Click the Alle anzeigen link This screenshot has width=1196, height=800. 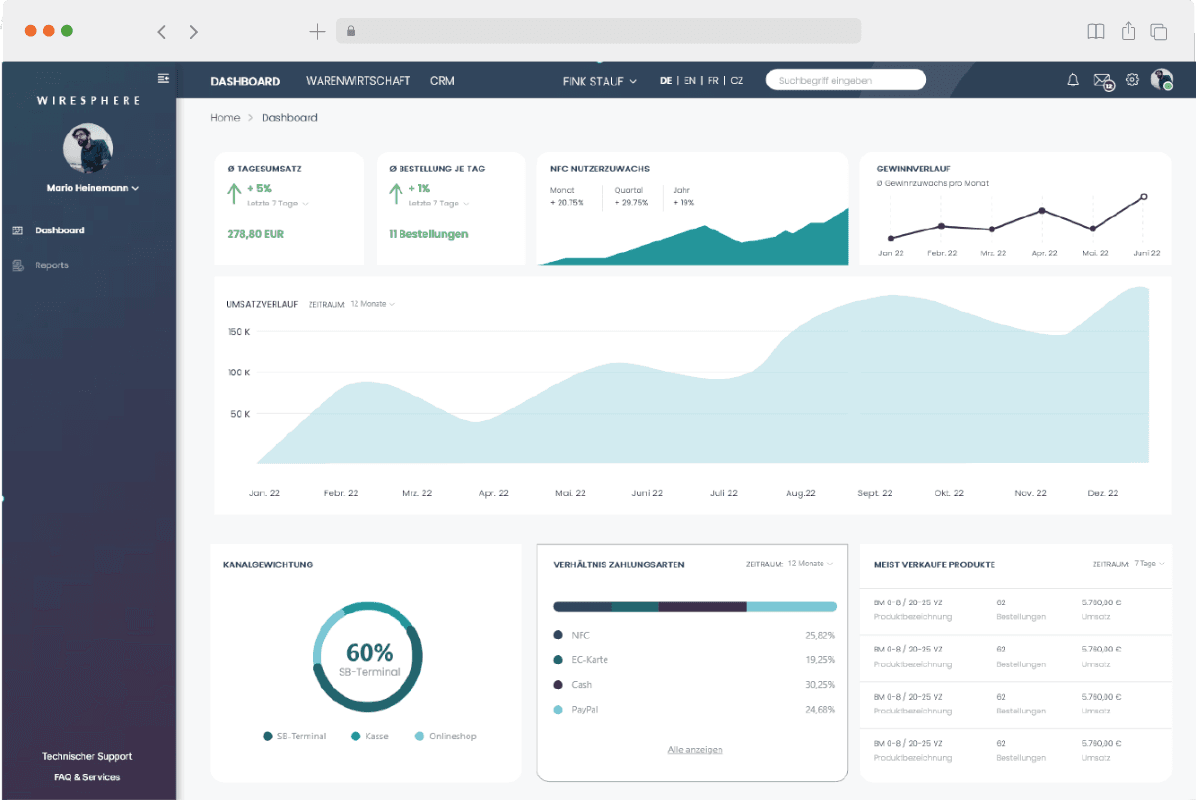(694, 749)
